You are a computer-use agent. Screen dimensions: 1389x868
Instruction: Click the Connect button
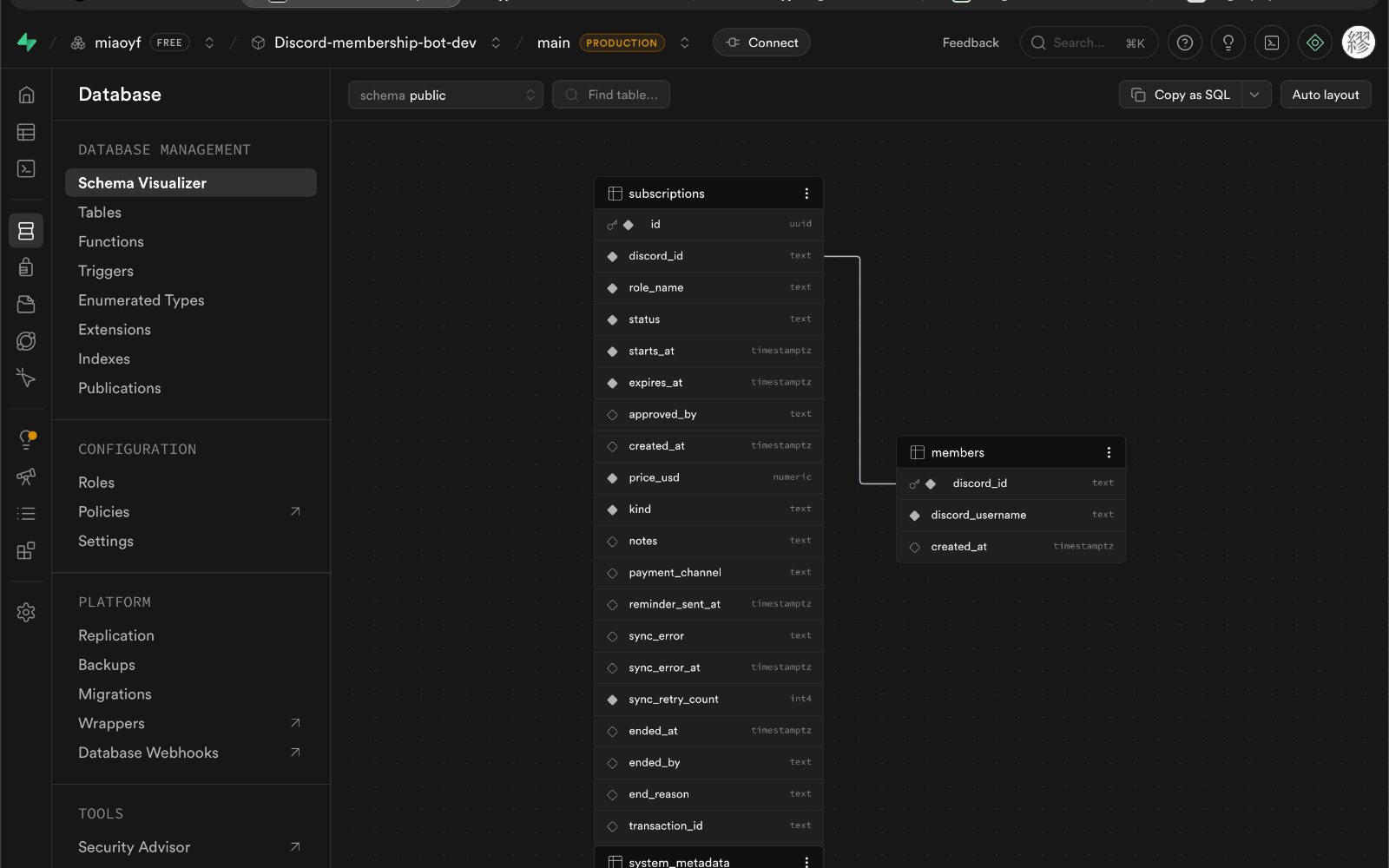tap(761, 43)
